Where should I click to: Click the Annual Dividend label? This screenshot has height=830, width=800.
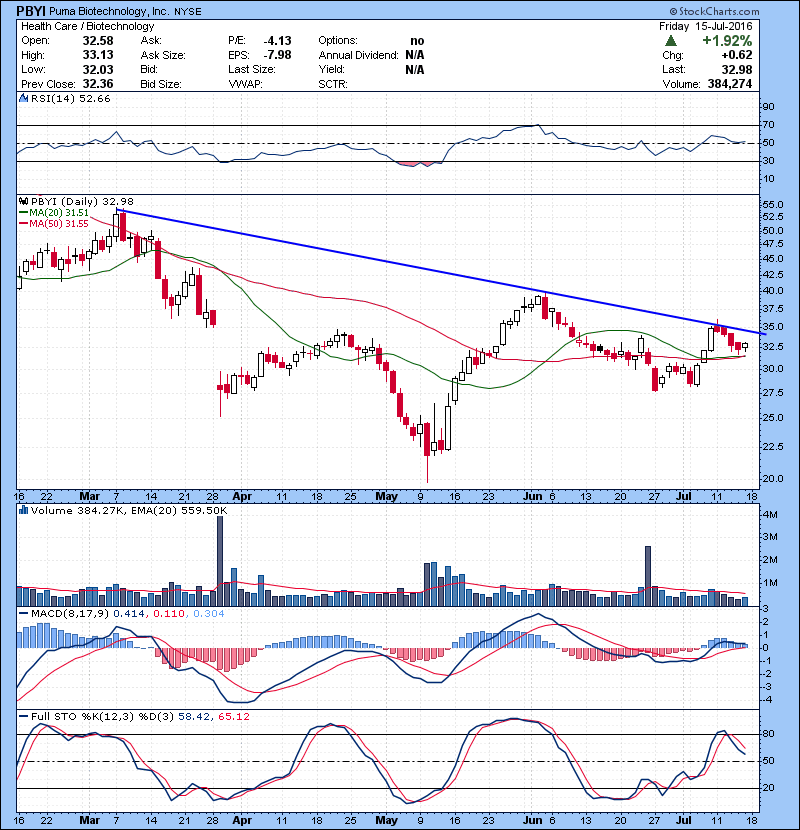tap(358, 55)
